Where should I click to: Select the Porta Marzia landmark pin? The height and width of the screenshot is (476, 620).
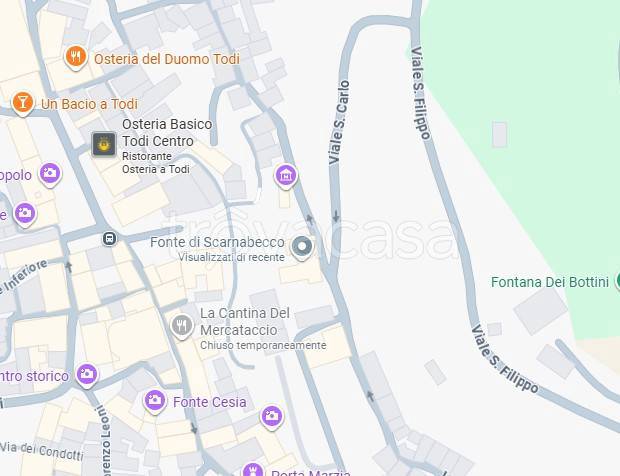(x=253, y=470)
